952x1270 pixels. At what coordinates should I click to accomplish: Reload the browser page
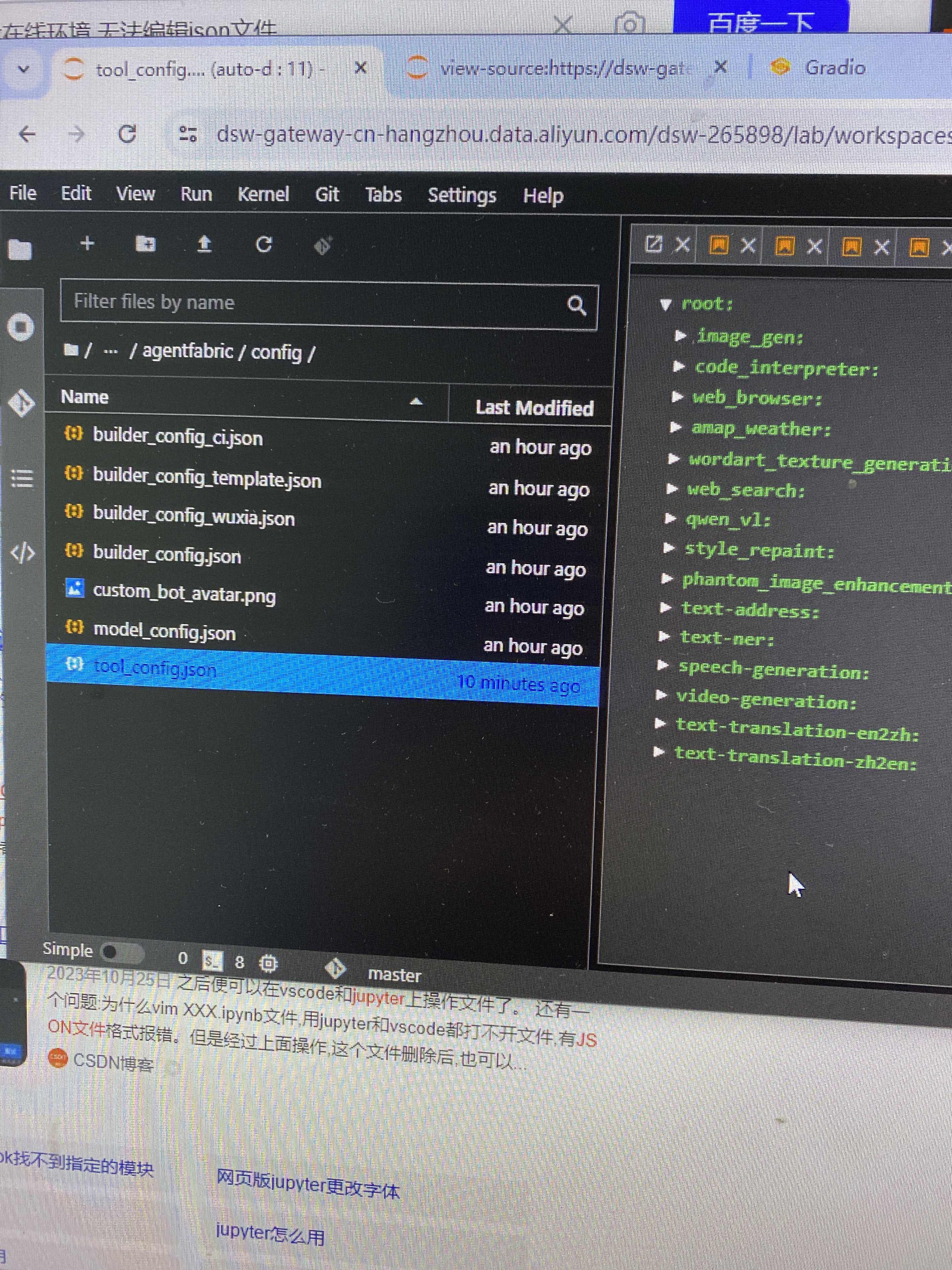click(x=127, y=134)
